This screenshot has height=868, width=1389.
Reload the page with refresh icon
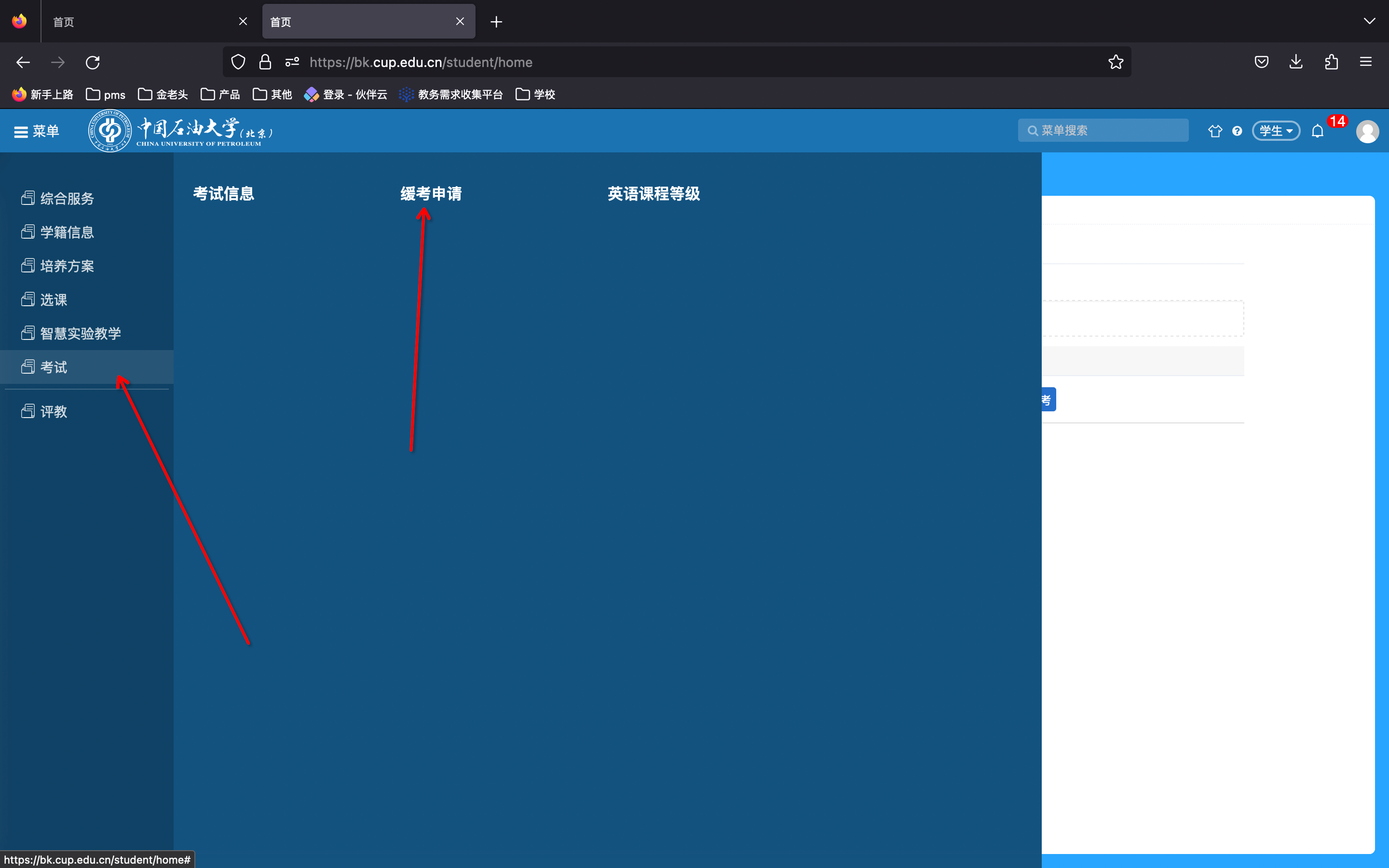pos(93,62)
